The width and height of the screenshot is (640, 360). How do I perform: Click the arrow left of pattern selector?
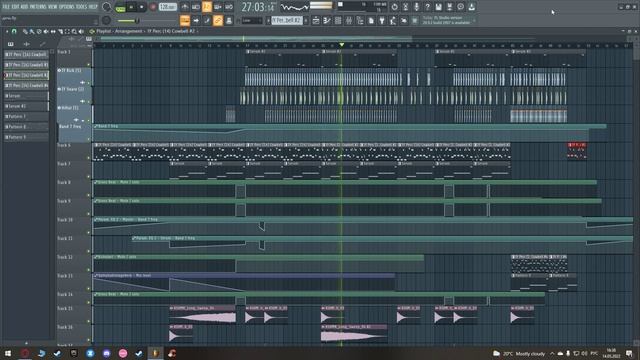[269, 20]
